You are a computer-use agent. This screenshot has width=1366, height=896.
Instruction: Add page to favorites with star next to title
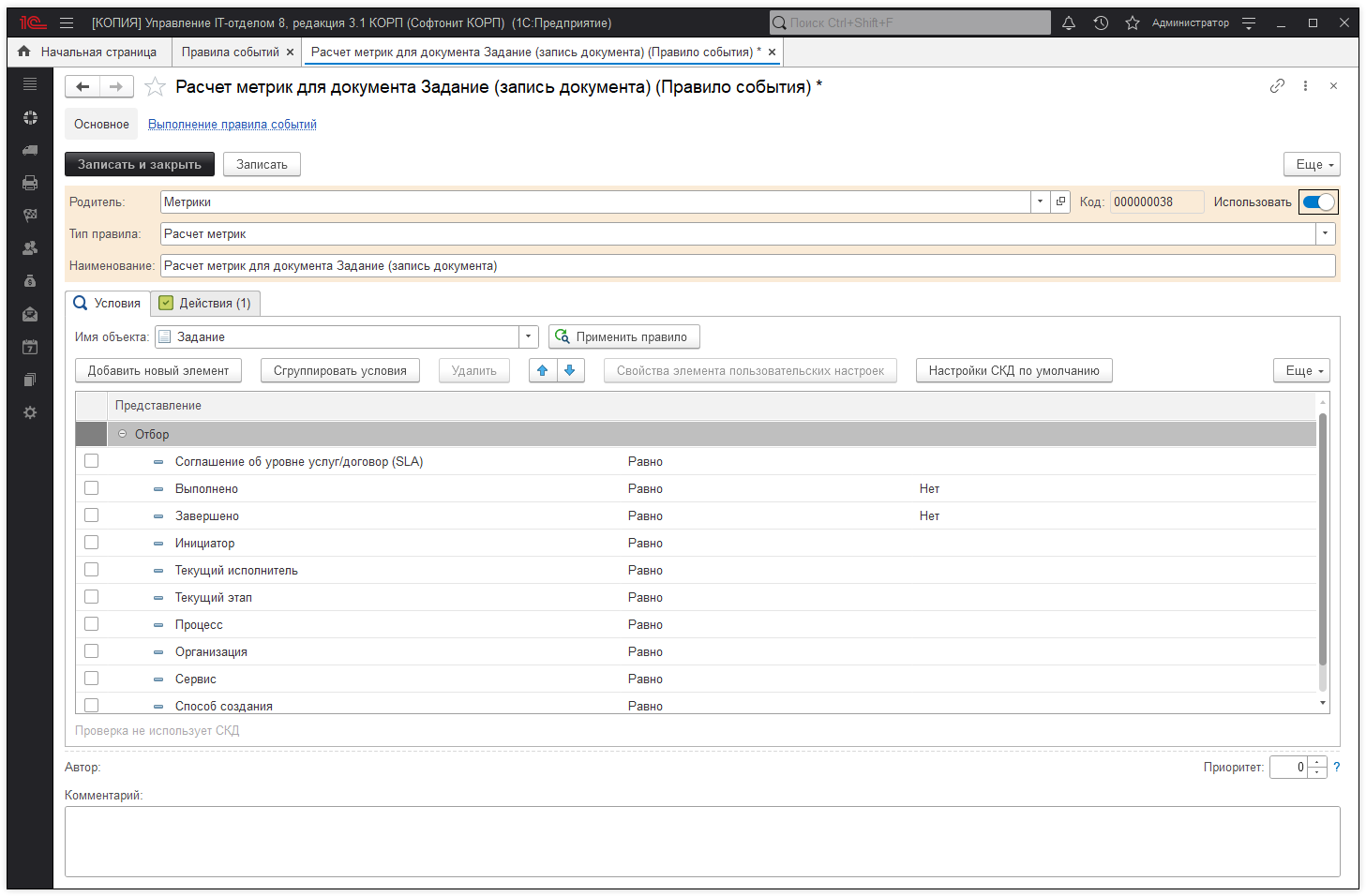click(x=156, y=87)
